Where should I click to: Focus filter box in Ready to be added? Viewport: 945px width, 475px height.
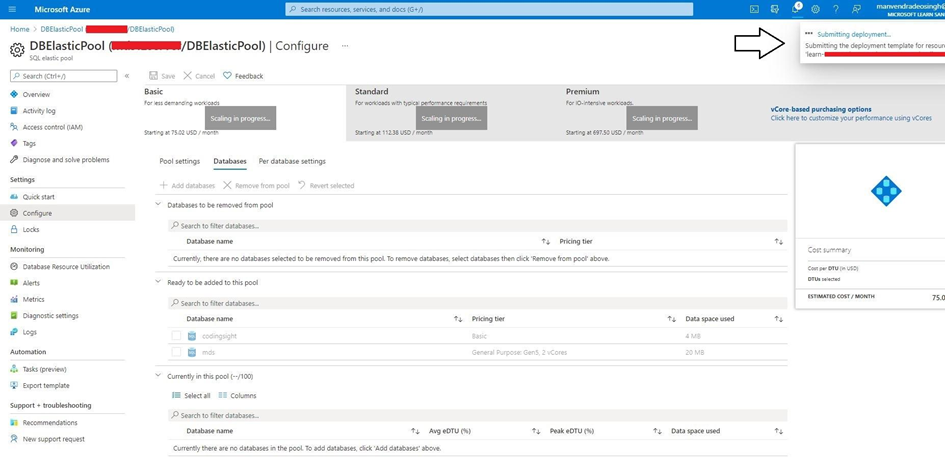point(477,303)
